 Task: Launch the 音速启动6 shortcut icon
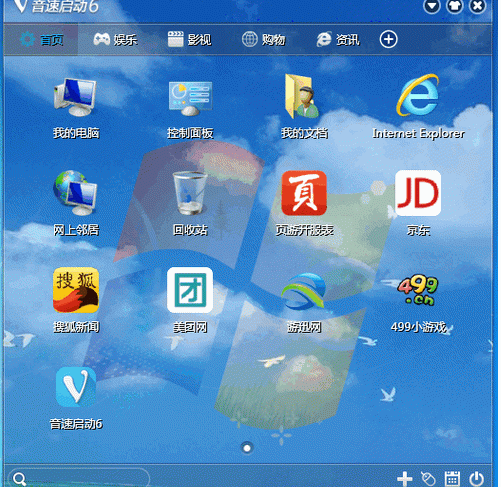pos(76,387)
